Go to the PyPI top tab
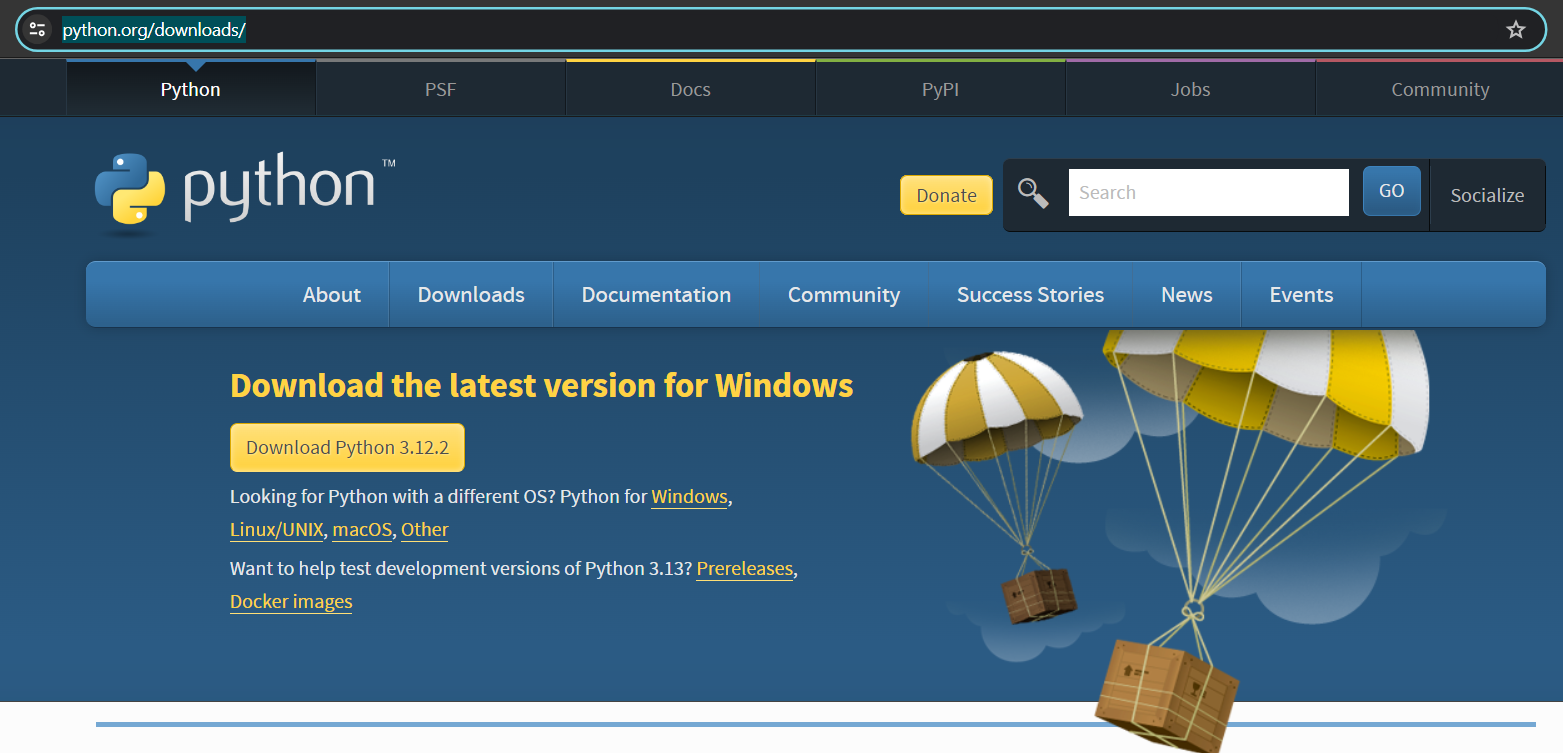Viewport: 1563px width, 753px height. coord(941,89)
